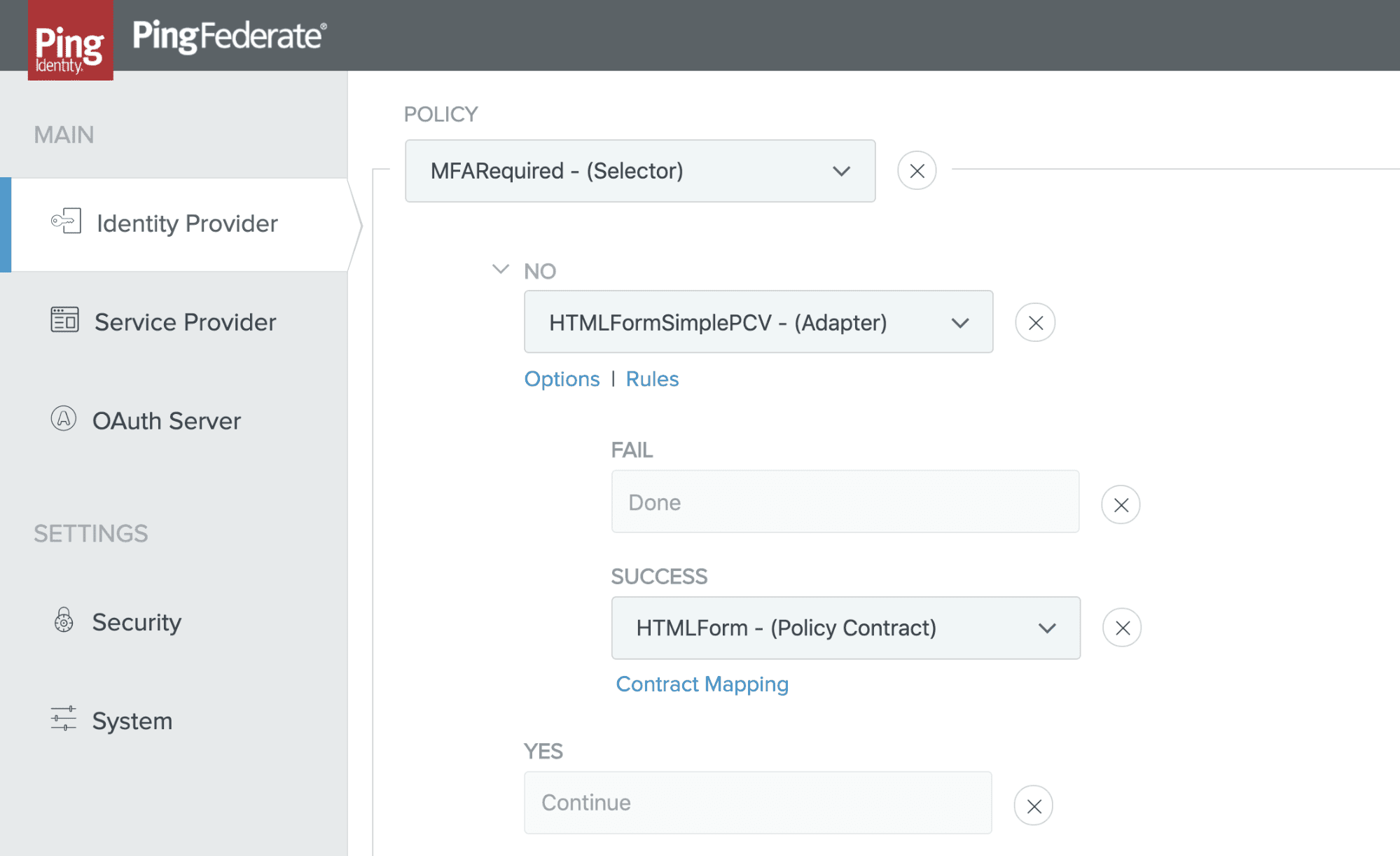The height and width of the screenshot is (856, 1400).
Task: Click the Continue field under YES
Action: (758, 803)
